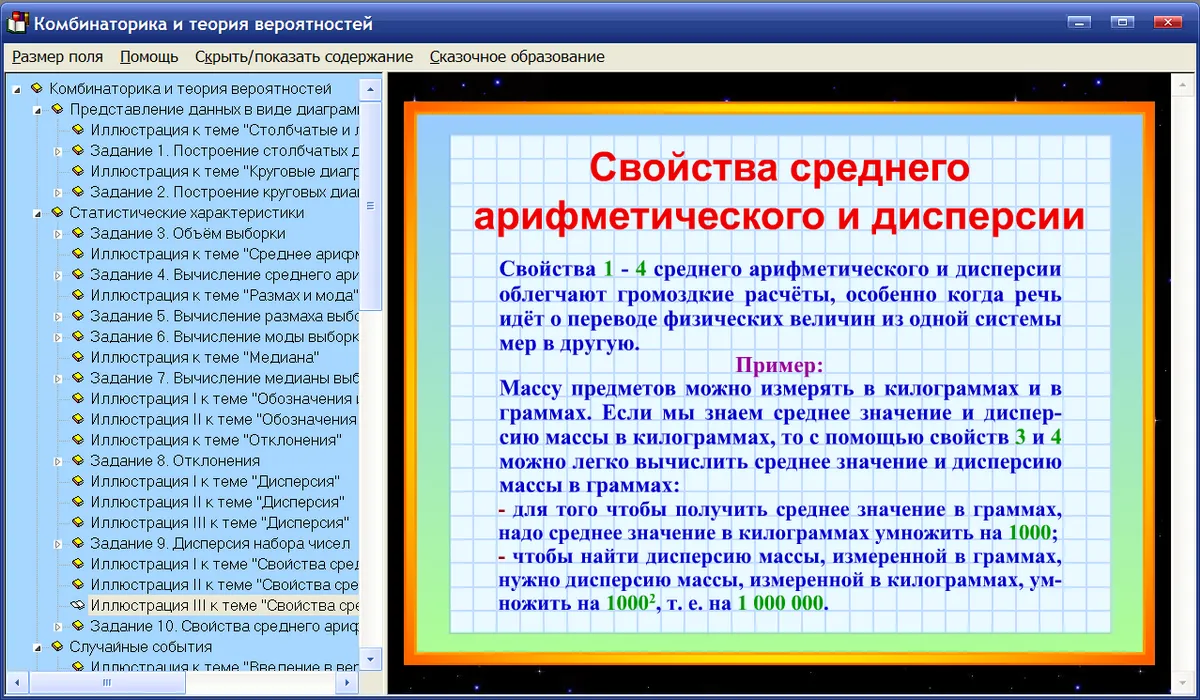Viewport: 1200px width, 700px height.
Task: Click the book icon of "Иллюстрация к теме Размах и мода"
Action: (78, 295)
